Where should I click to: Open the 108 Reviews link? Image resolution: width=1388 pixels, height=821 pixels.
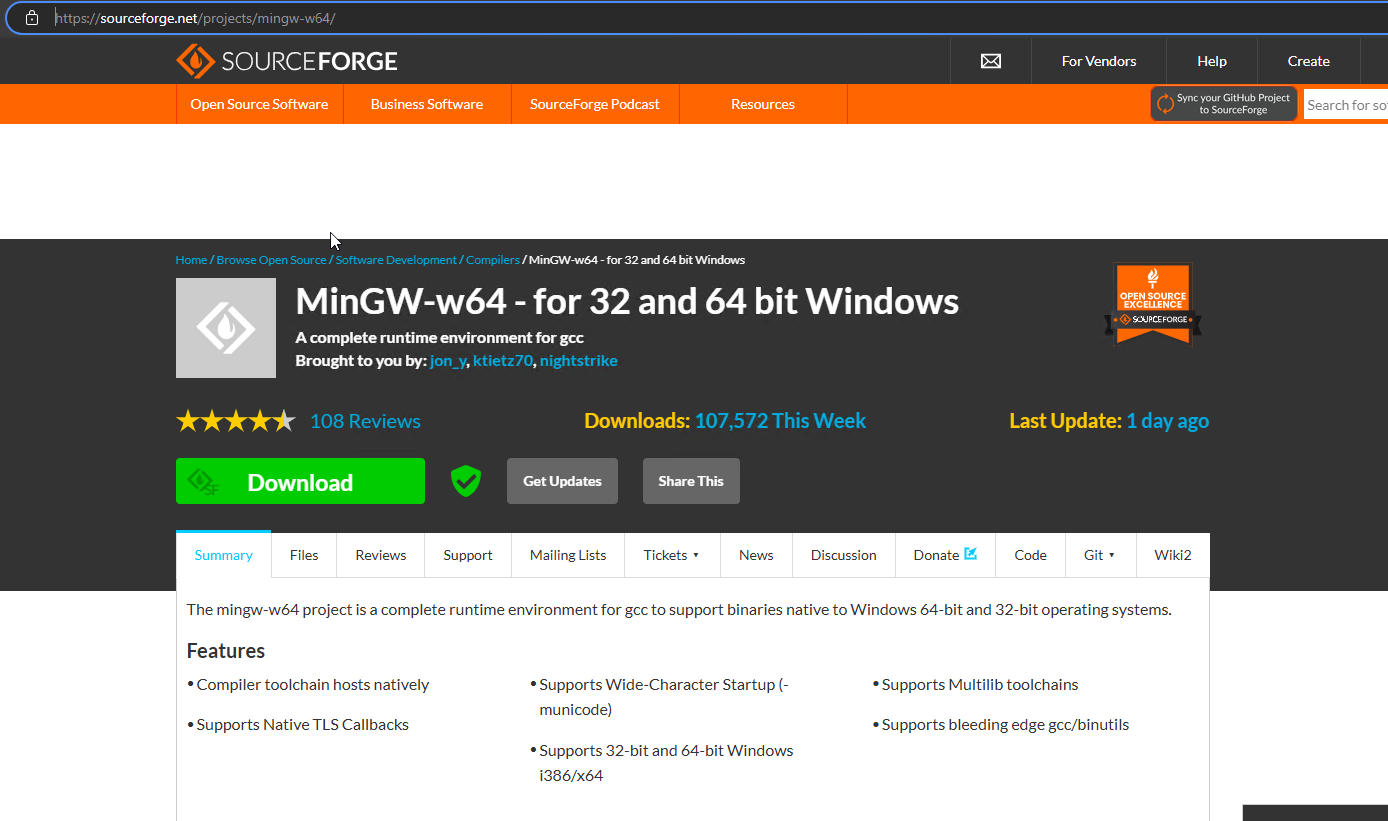click(x=365, y=421)
